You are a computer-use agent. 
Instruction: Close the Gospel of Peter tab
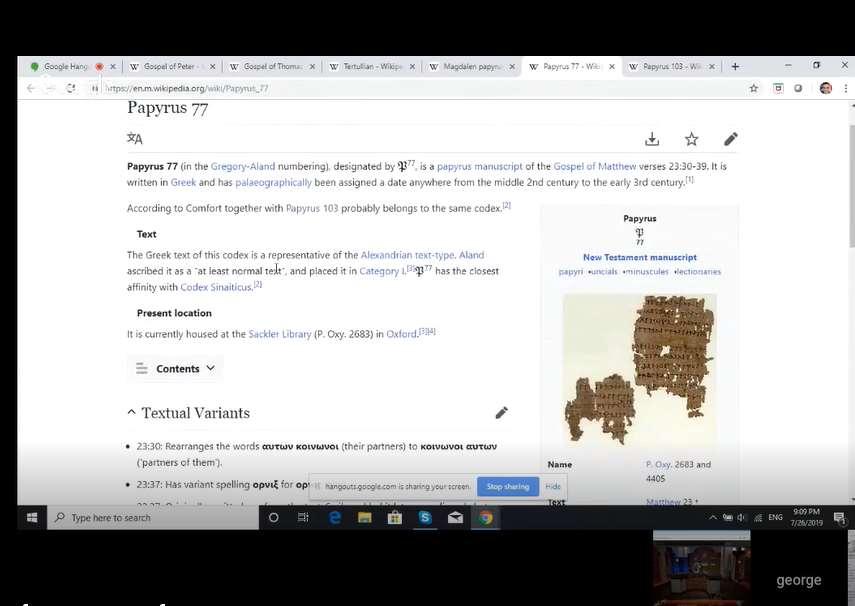click(x=213, y=67)
